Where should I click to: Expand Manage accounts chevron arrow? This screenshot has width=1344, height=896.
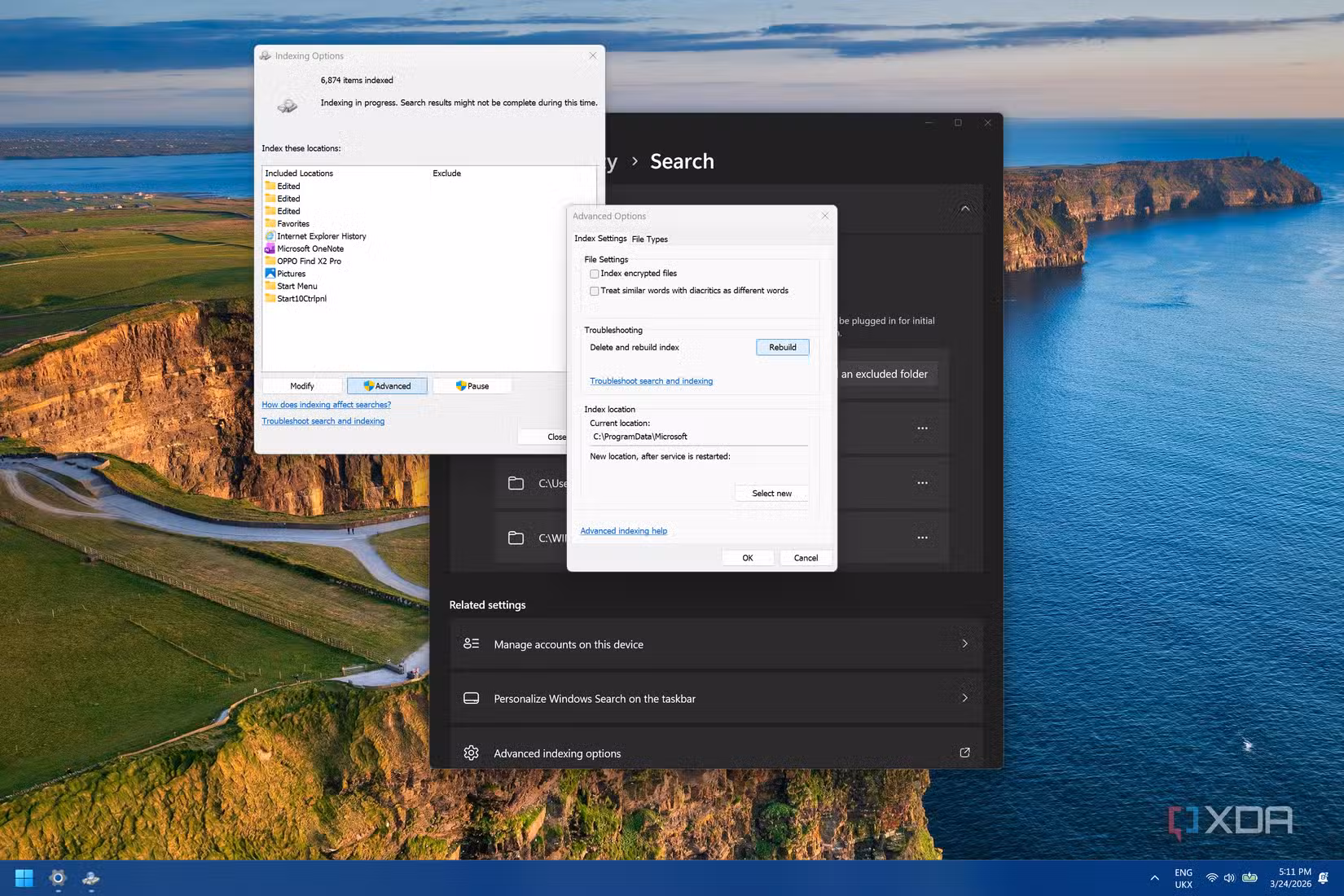[x=965, y=643]
